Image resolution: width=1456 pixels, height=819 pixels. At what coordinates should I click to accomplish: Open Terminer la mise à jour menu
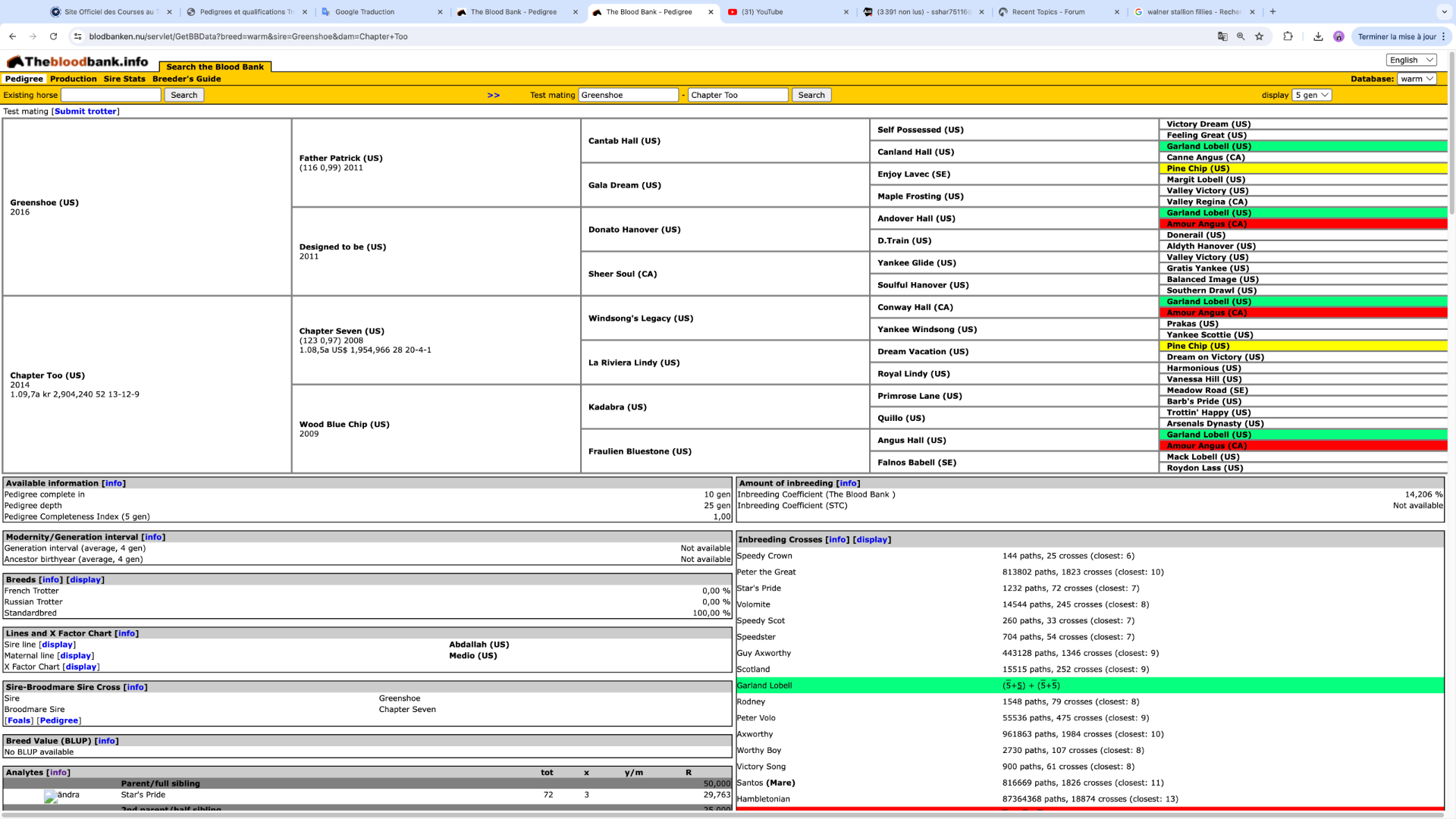click(1402, 36)
